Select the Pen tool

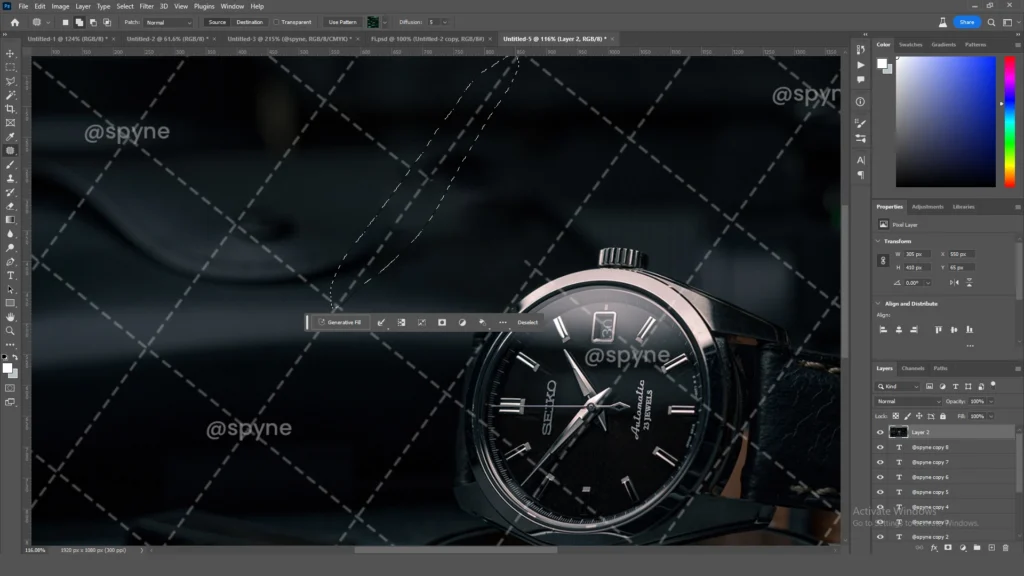click(x=10, y=262)
